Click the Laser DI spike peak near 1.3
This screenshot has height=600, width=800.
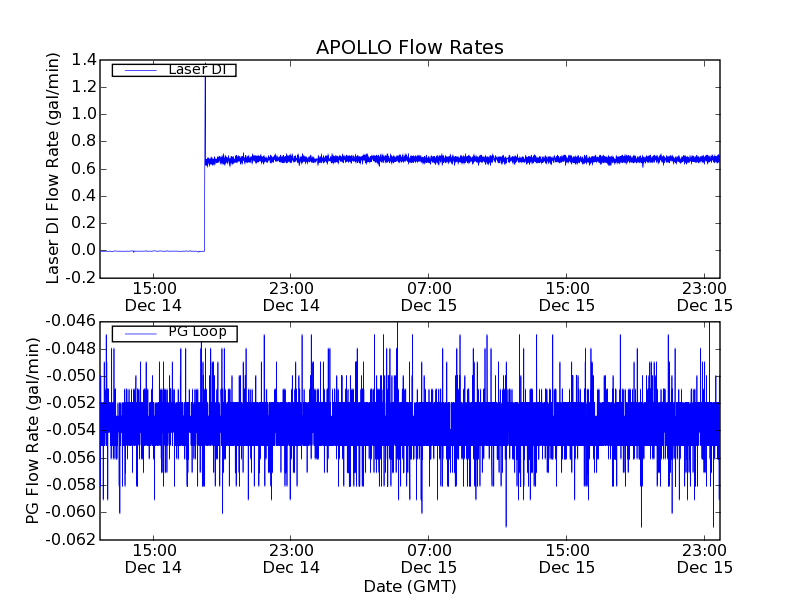point(205,78)
